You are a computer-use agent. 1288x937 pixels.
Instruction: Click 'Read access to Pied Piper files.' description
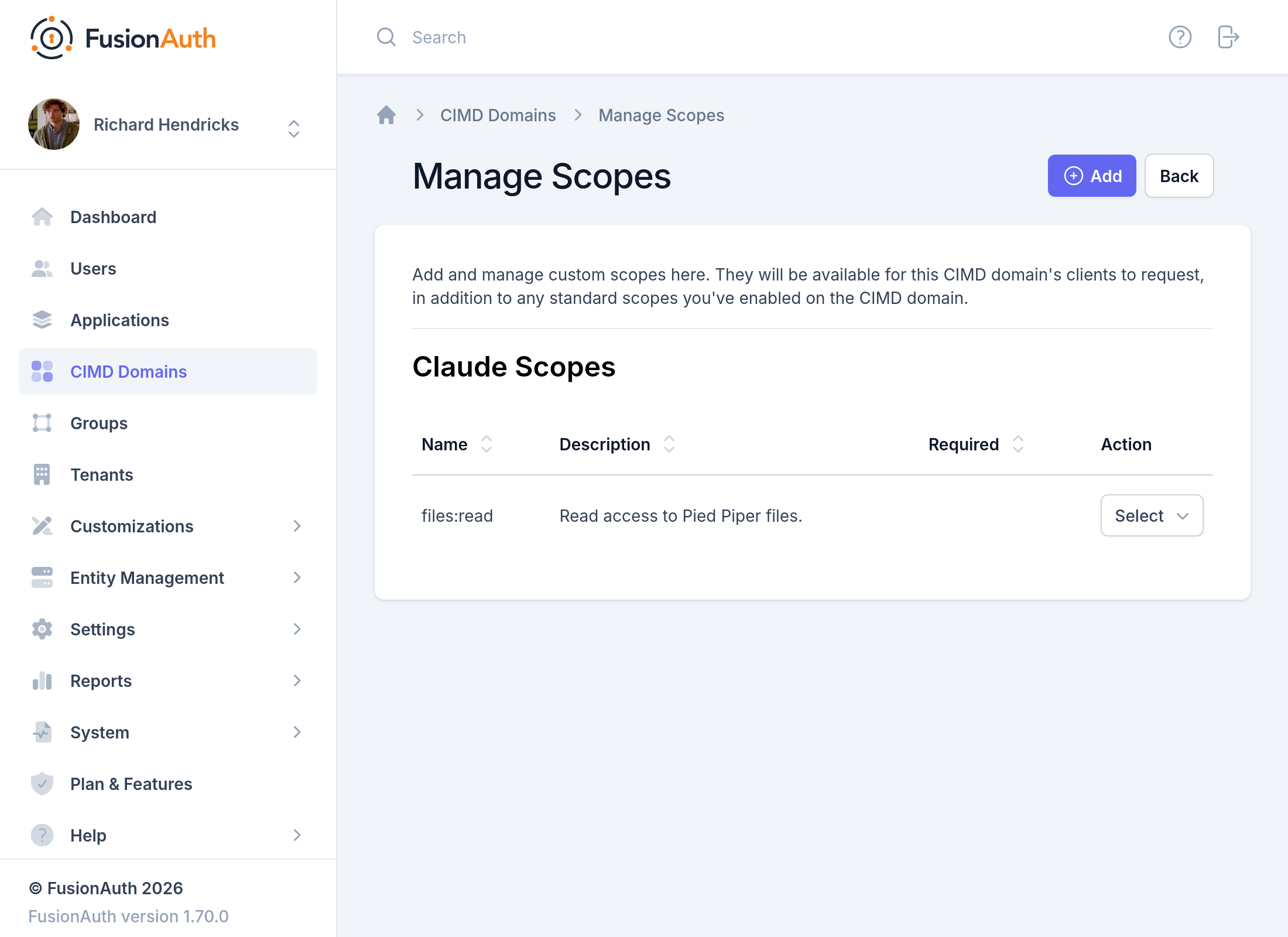681,515
